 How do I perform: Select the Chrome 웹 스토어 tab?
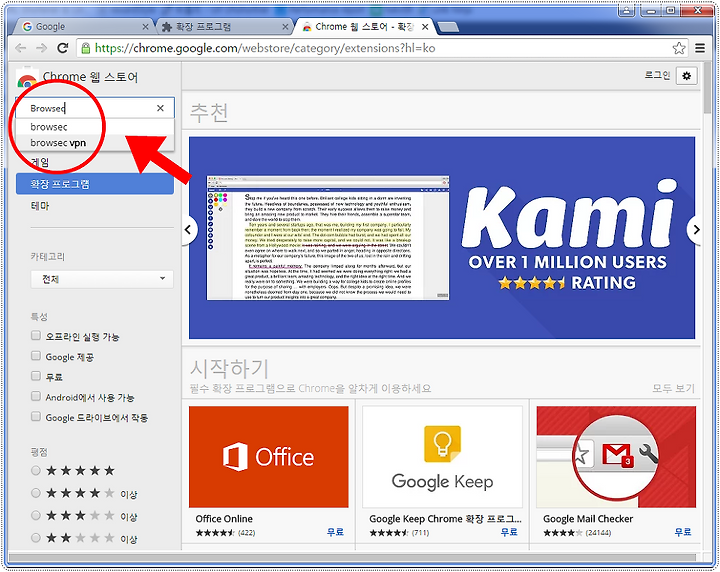click(363, 27)
